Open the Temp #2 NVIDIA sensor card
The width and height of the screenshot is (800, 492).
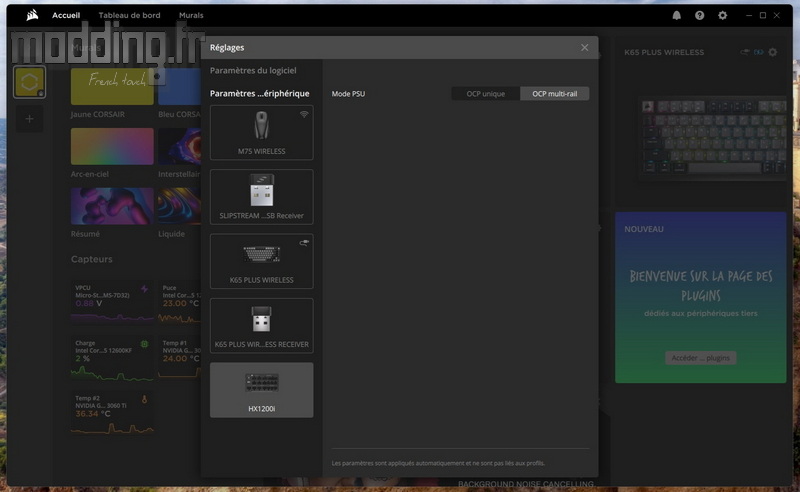point(112,413)
